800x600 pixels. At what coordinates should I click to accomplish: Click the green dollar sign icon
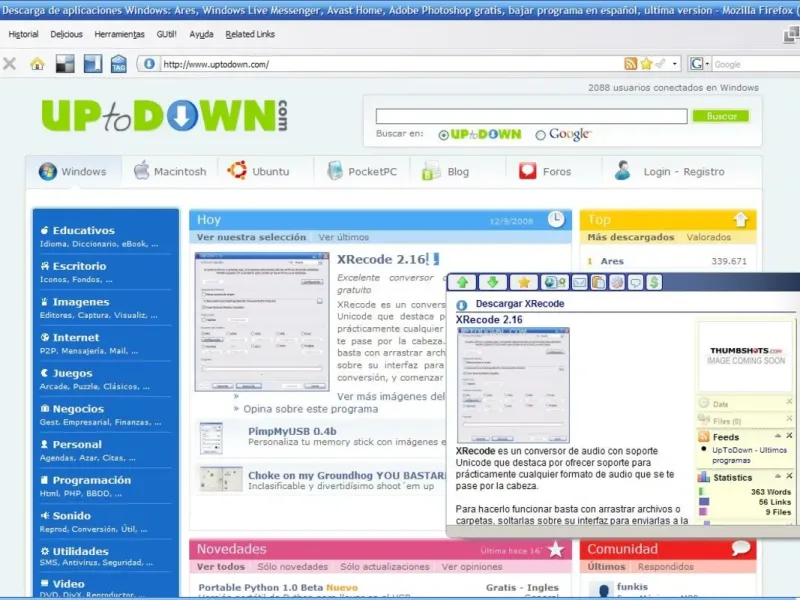(x=654, y=282)
